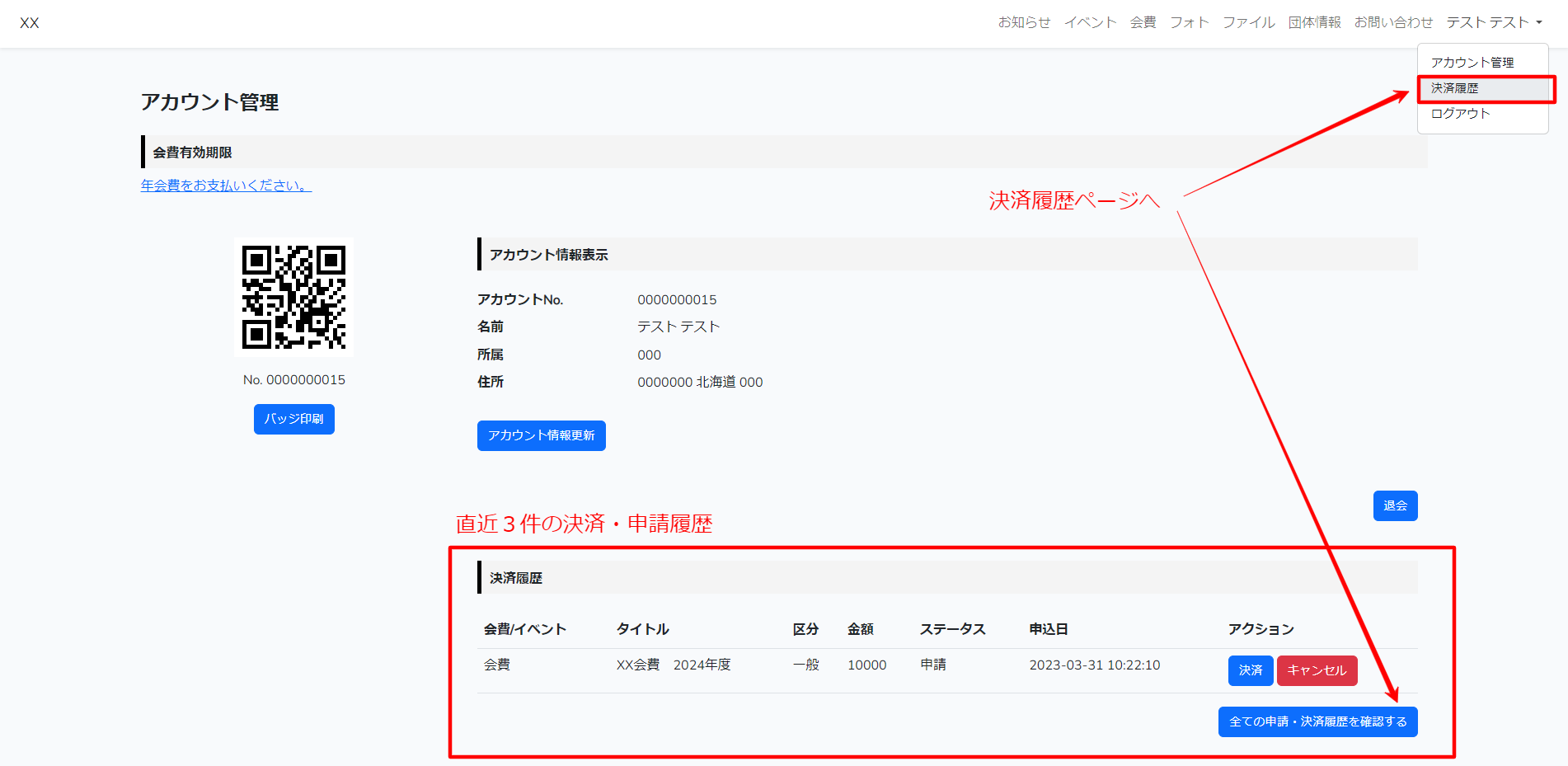Open the お知らせ nav item
The image size is (1568, 766).
pyautogui.click(x=1024, y=22)
